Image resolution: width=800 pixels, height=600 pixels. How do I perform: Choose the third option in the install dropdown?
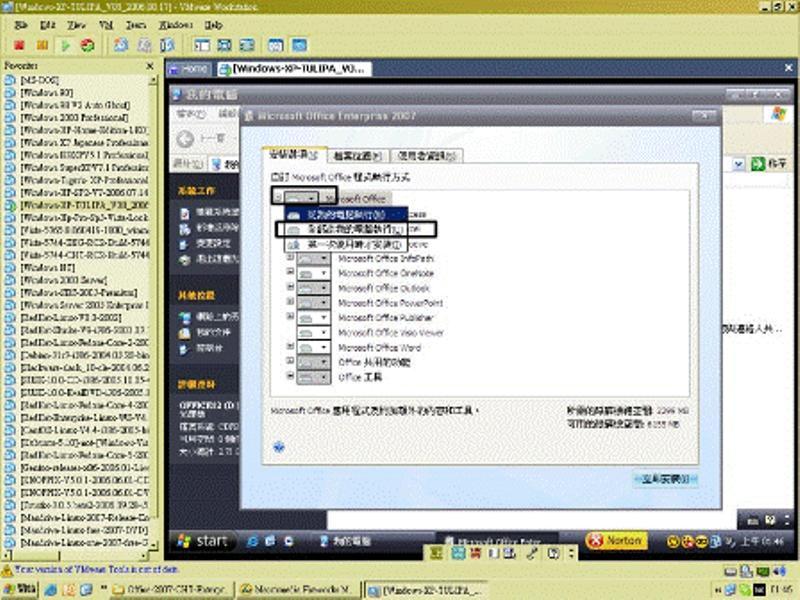click(346, 245)
